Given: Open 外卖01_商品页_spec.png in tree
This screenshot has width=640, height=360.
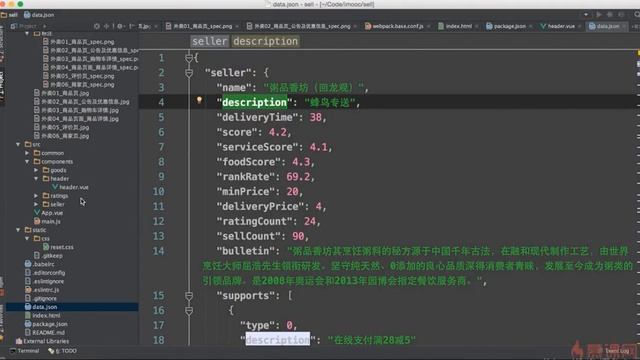Looking at the screenshot, I should [79, 42].
